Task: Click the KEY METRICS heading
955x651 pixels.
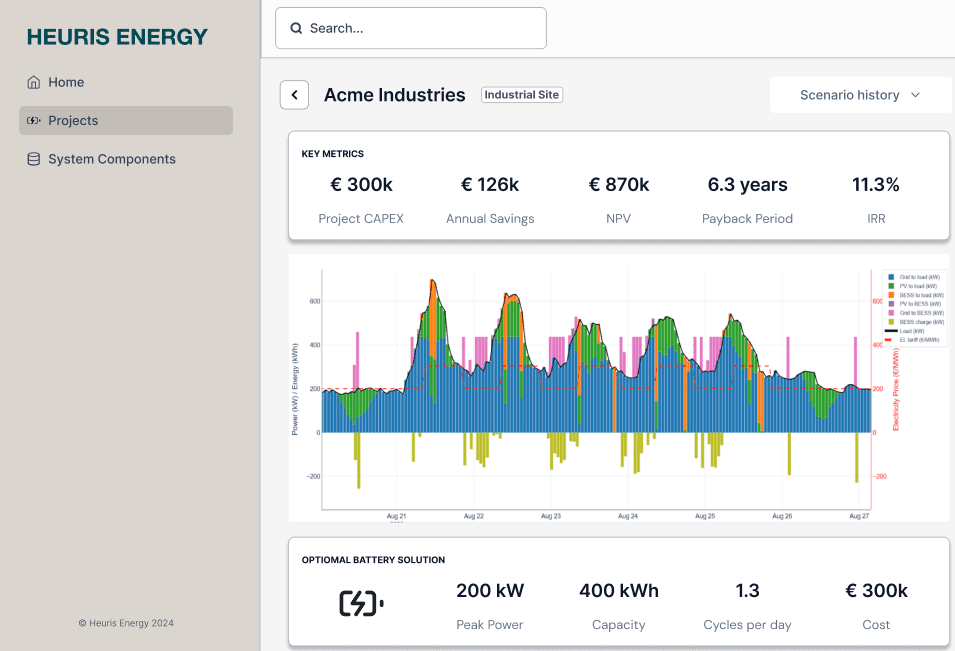Action: pyautogui.click(x=333, y=154)
